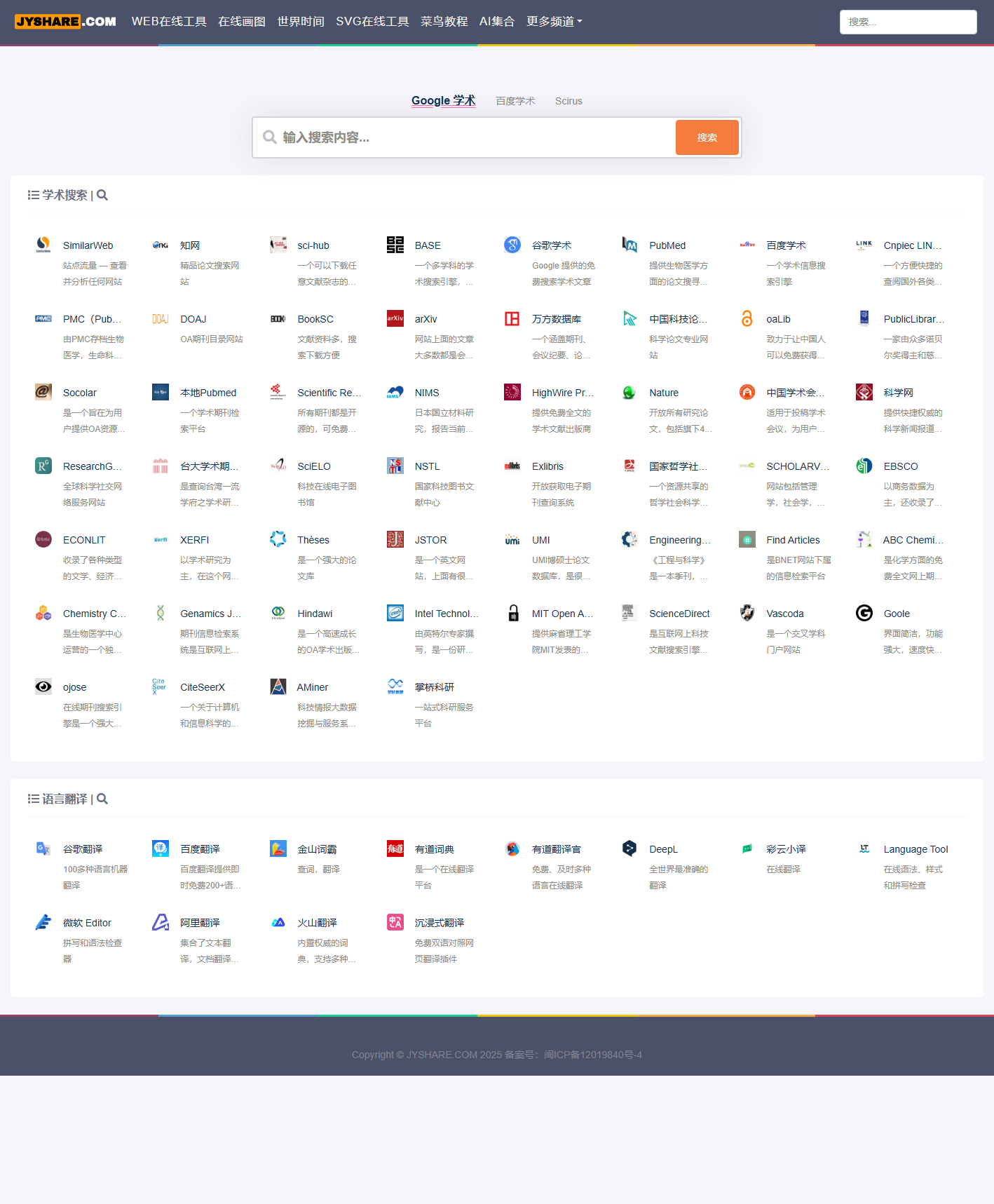
Task: Click the JYSHARE.COM logo
Action: [x=66, y=22]
